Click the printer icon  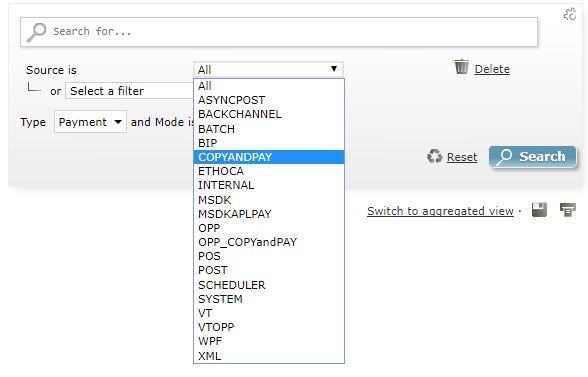pyautogui.click(x=567, y=210)
